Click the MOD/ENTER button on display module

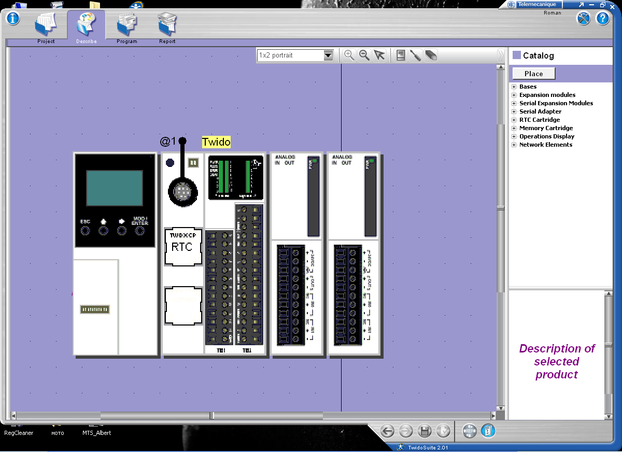pos(140,230)
